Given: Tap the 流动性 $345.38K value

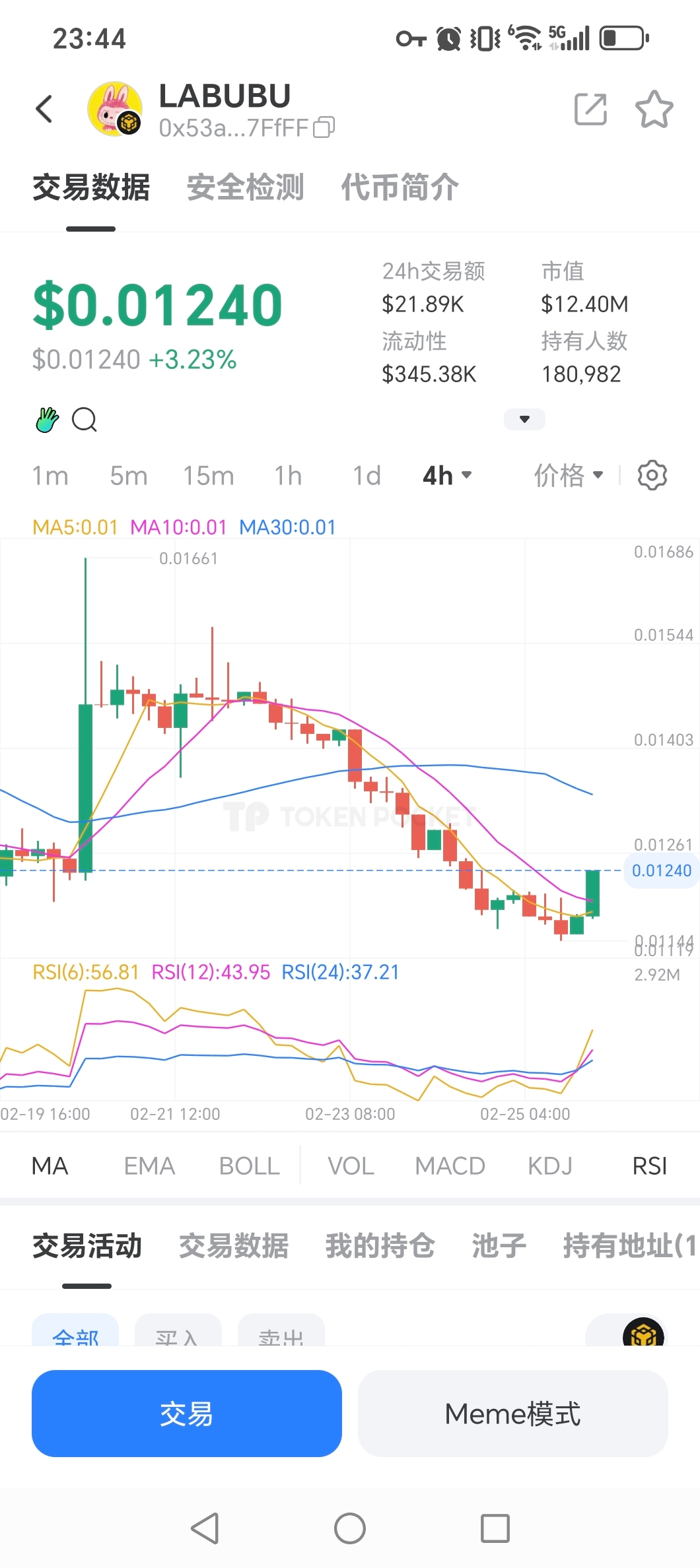Looking at the screenshot, I should click(x=429, y=374).
